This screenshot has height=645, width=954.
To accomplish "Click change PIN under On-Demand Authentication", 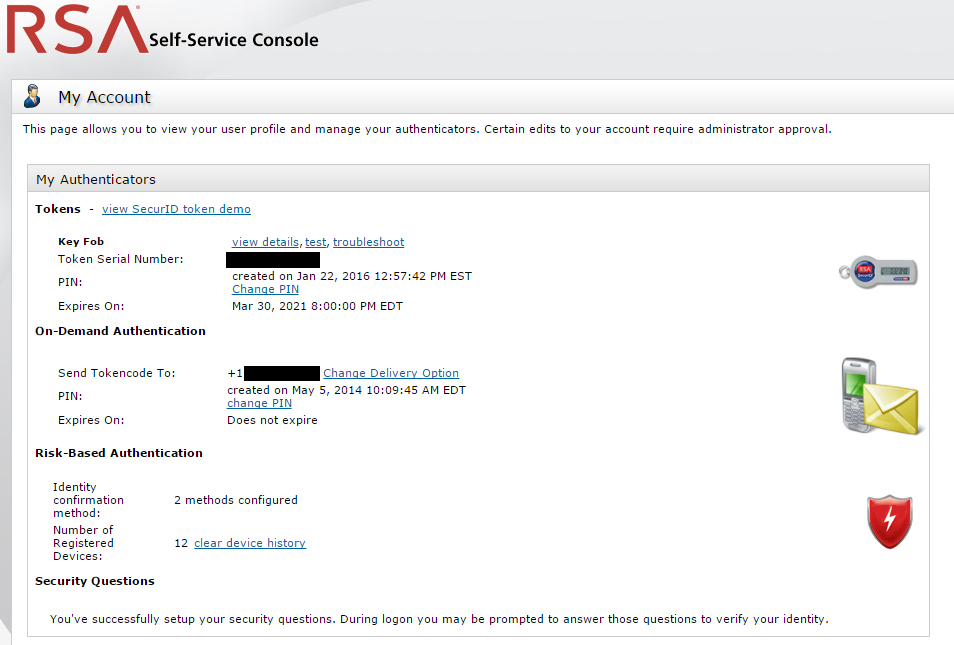I will (x=259, y=403).
